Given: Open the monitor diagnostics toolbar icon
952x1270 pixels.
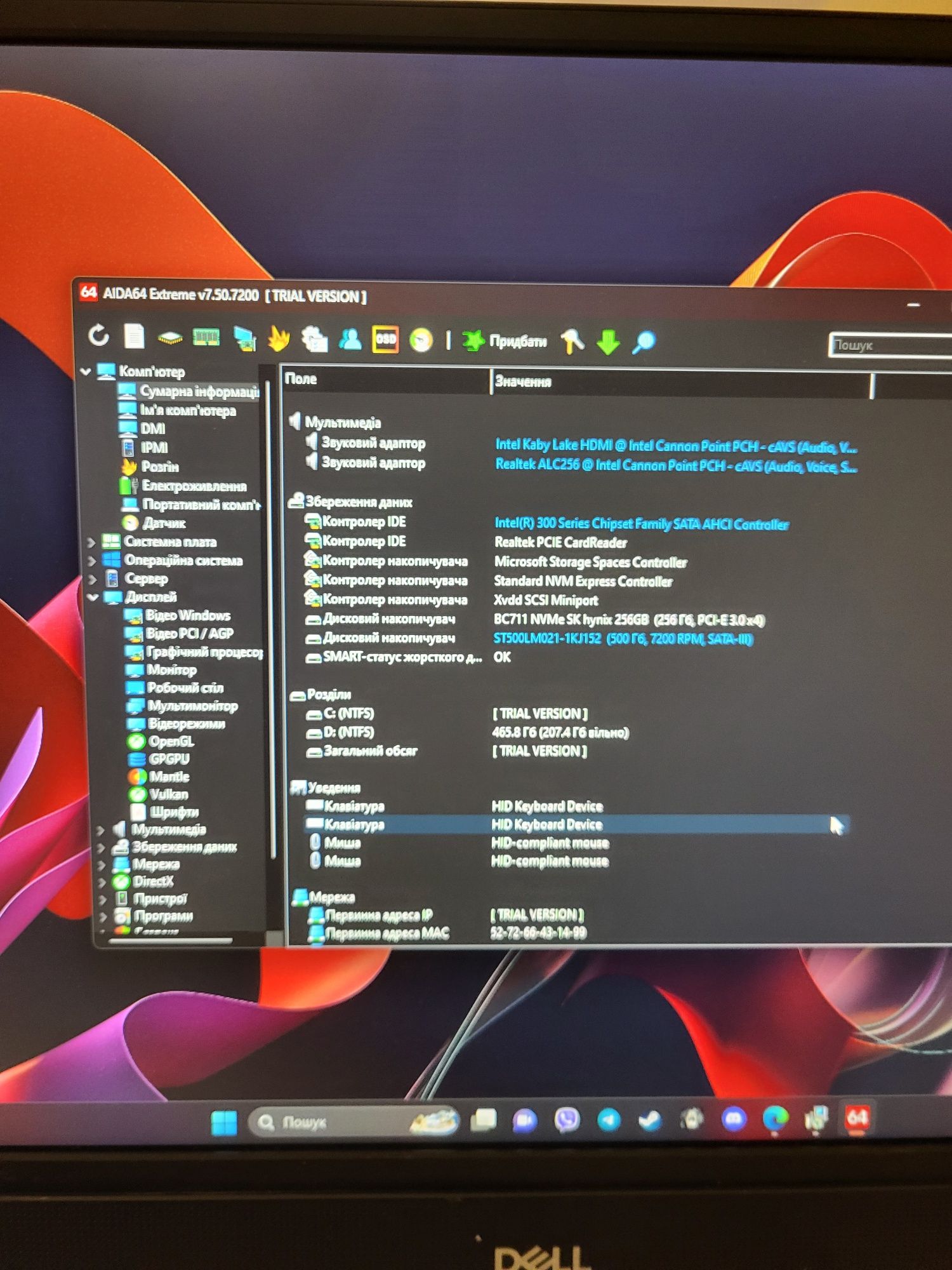Looking at the screenshot, I should [x=244, y=338].
